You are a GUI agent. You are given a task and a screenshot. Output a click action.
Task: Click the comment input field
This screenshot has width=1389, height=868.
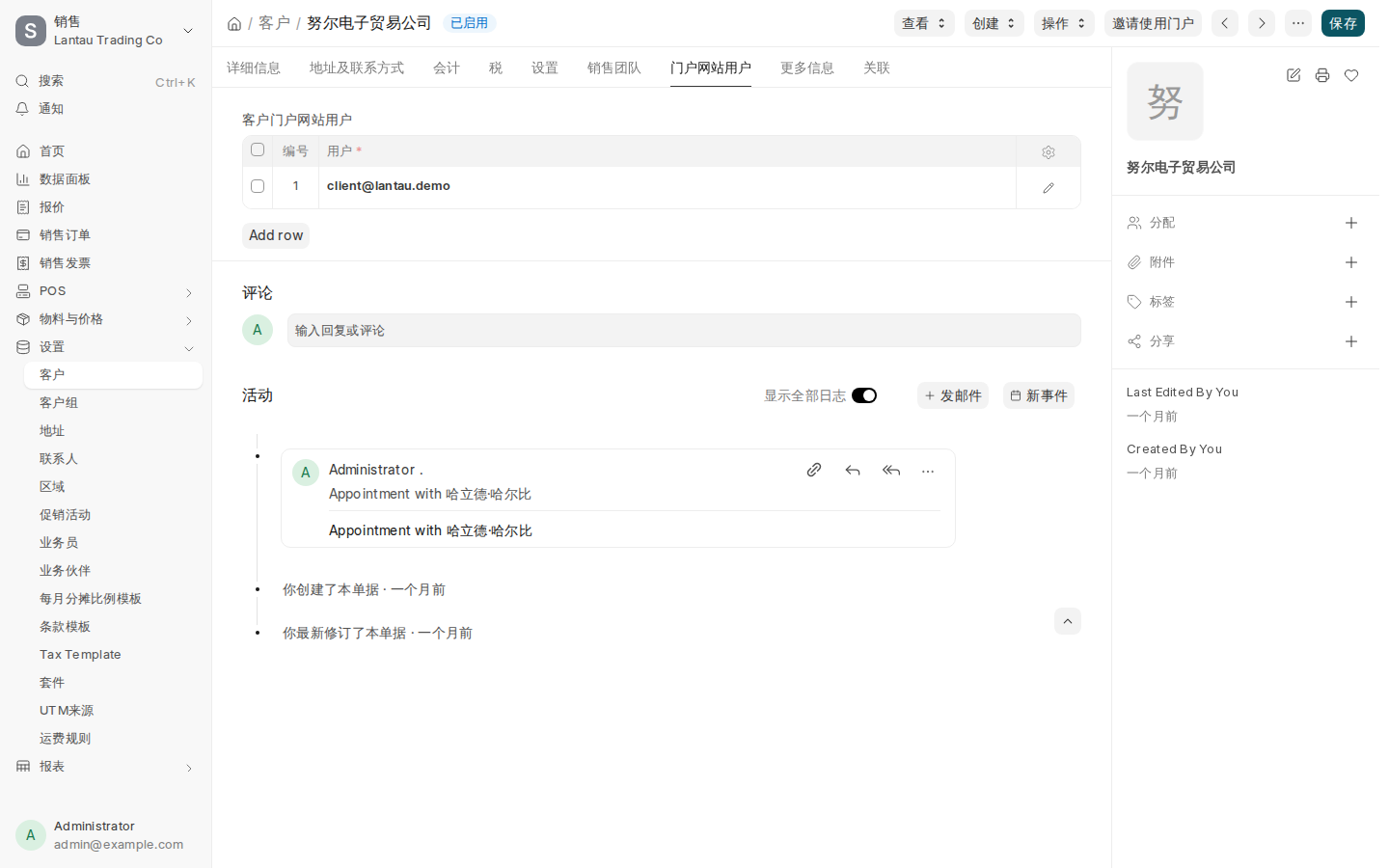(x=684, y=330)
